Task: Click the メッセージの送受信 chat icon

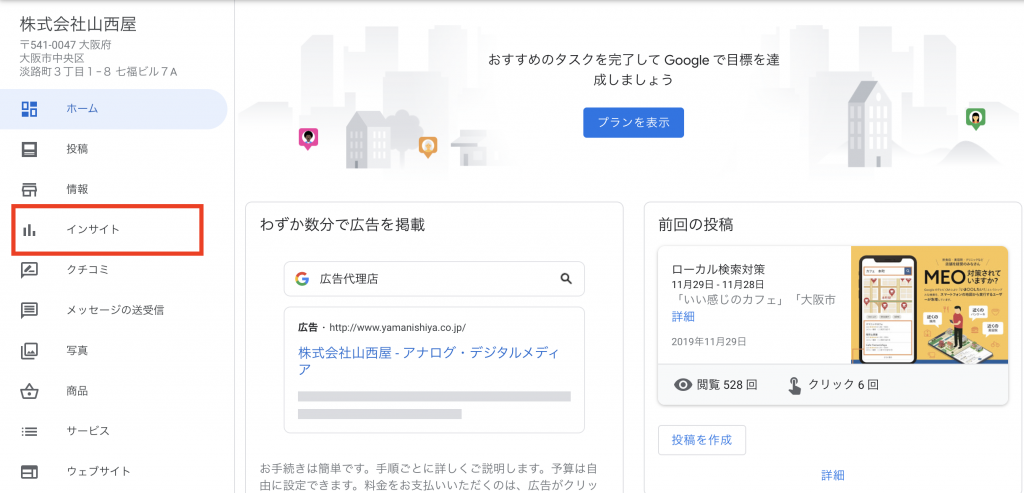Action: (29, 310)
